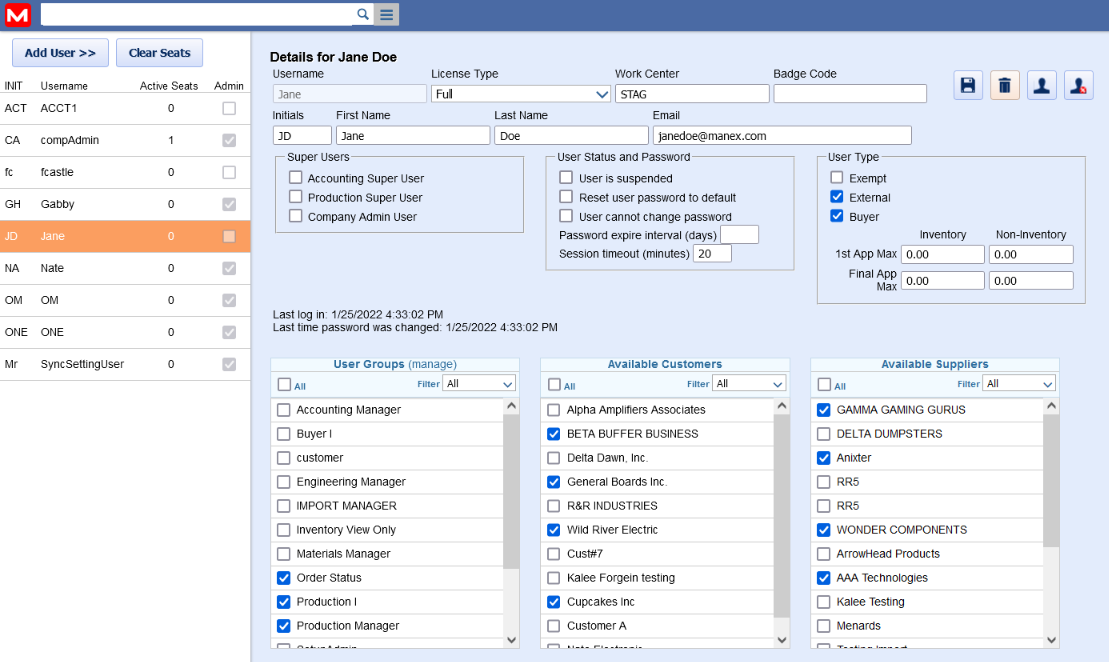Open the User Groups manage link
Image resolution: width=1109 pixels, height=662 pixels.
coord(432,364)
